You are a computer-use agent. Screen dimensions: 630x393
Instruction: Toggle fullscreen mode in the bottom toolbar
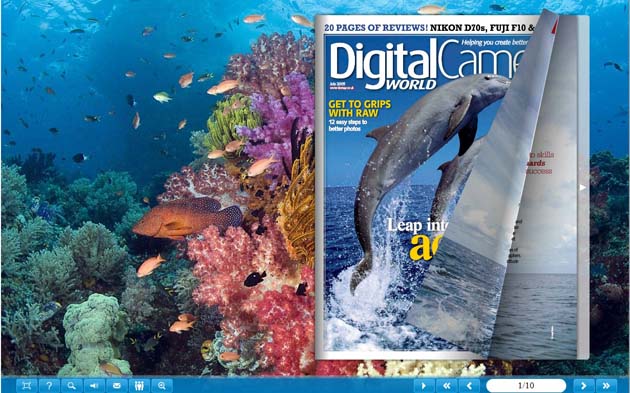[x=27, y=385]
